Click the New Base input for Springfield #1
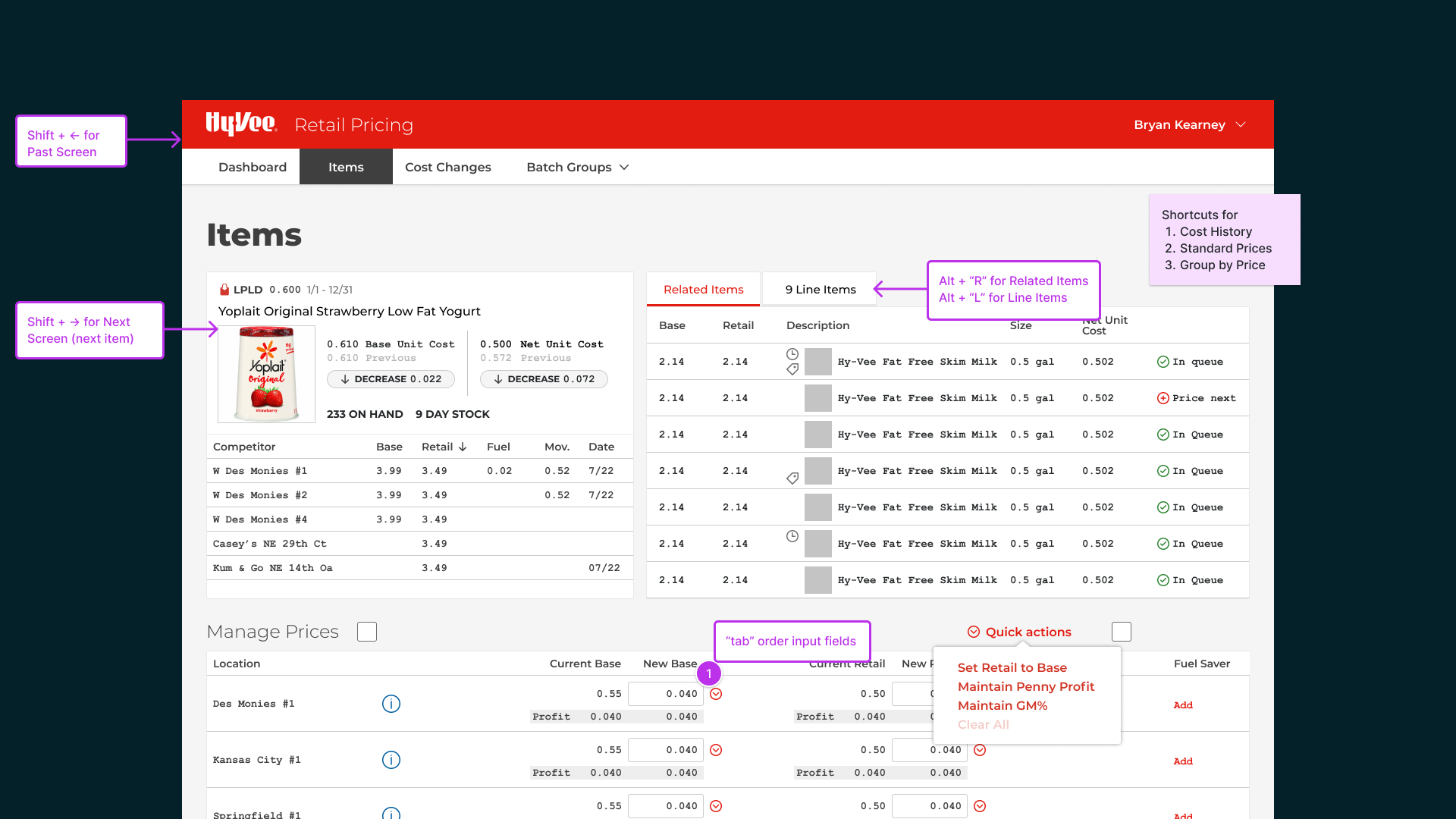Screen dimensions: 1456x819 click(x=666, y=806)
